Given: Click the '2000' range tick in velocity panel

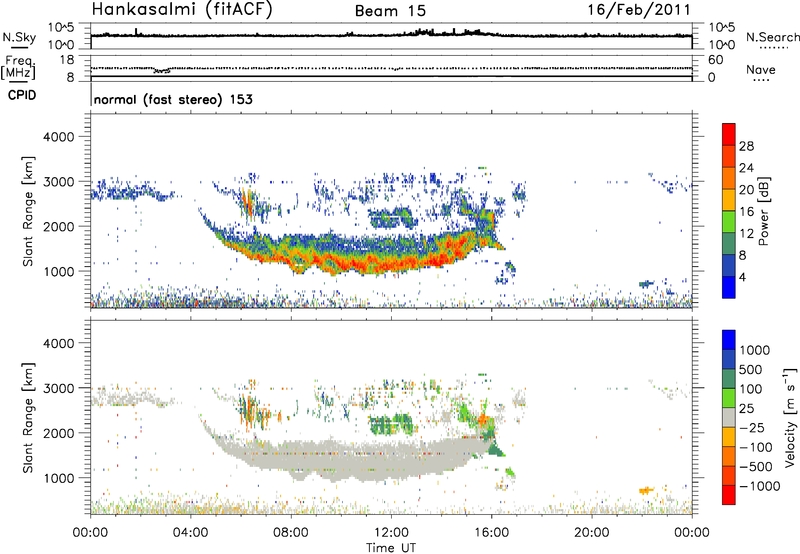Looking at the screenshot, I should click(x=59, y=433).
